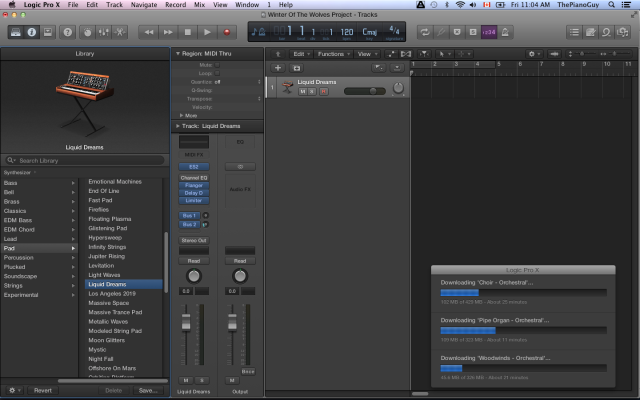
Task: Mute the Liquid Dreams track
Action: click(x=302, y=92)
